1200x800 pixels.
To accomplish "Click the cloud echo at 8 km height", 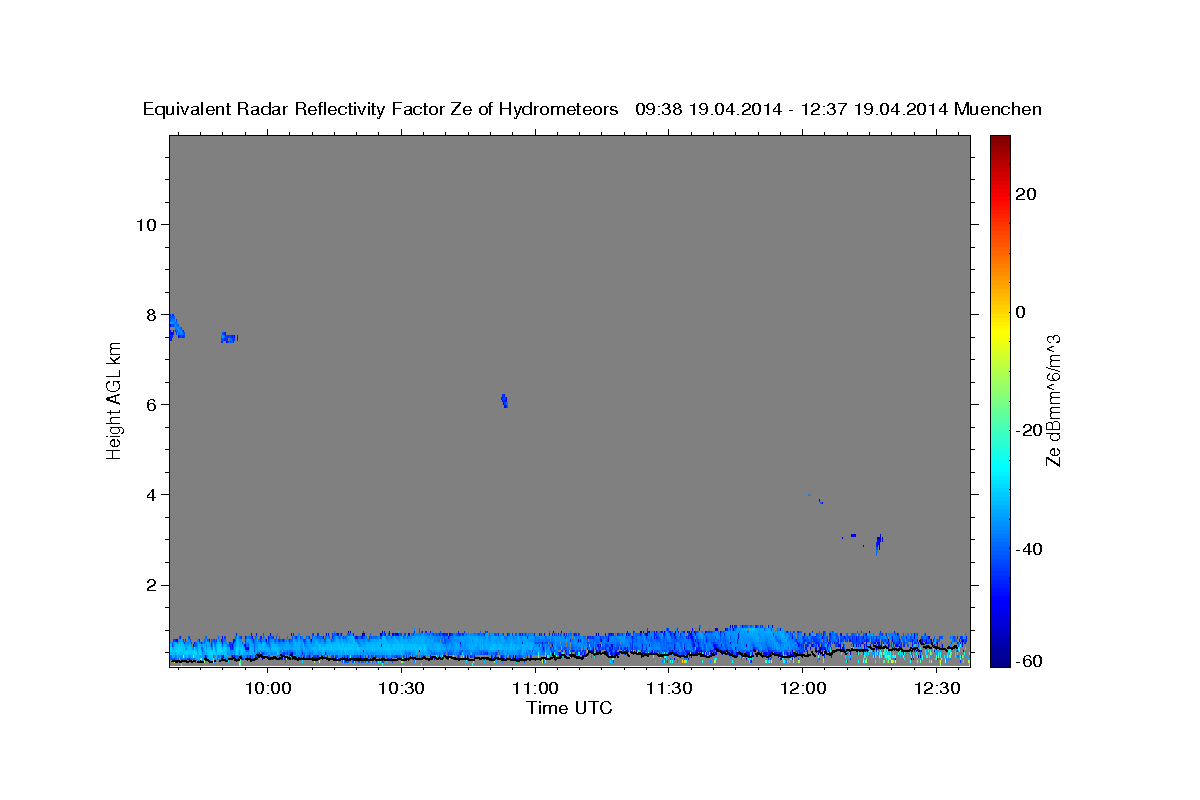I will pos(176,327).
